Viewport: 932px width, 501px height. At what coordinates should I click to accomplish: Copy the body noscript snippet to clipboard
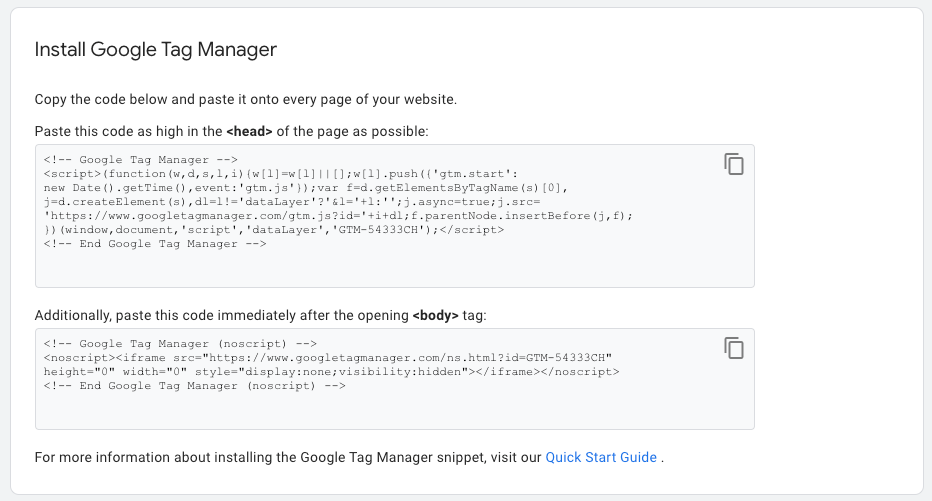point(734,348)
